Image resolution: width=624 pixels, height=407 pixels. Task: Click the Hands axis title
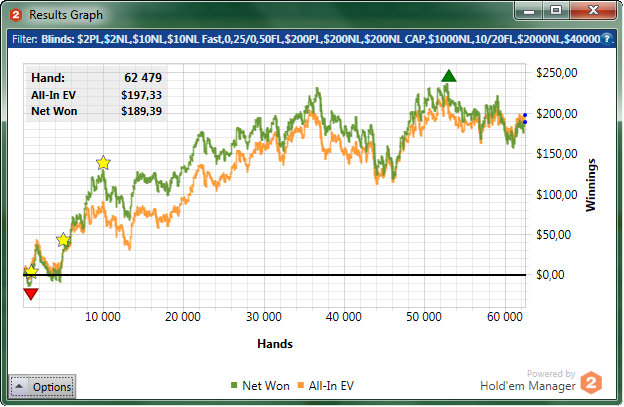point(275,344)
